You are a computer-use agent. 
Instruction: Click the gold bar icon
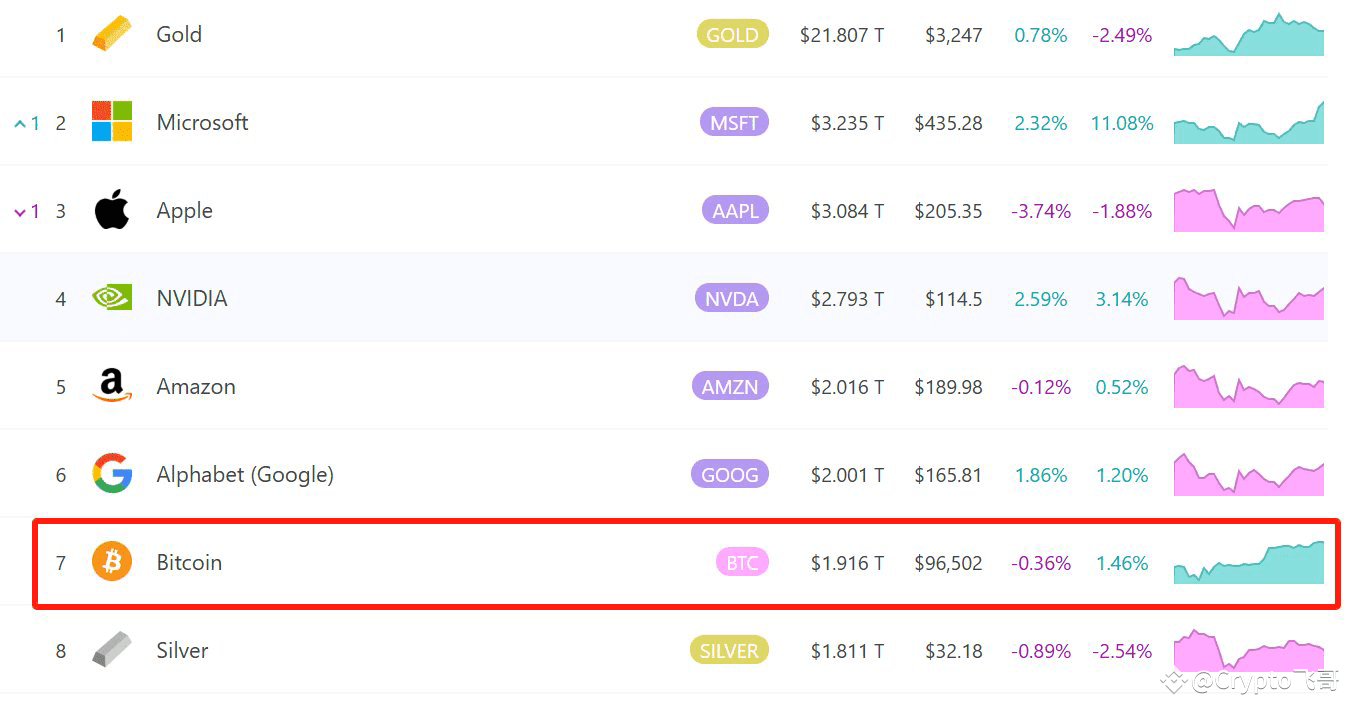pyautogui.click(x=111, y=34)
